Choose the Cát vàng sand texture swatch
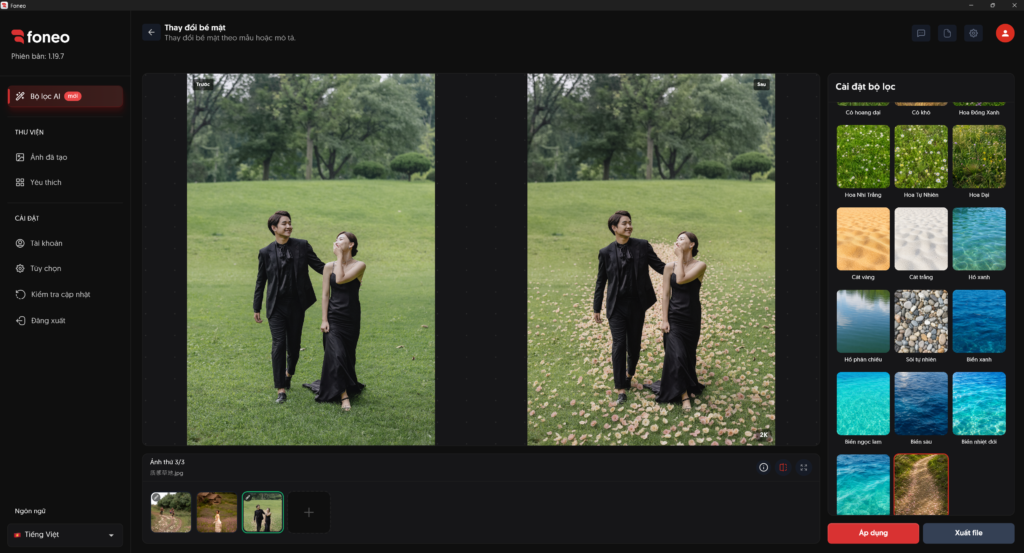The height and width of the screenshot is (553, 1024). pos(863,239)
